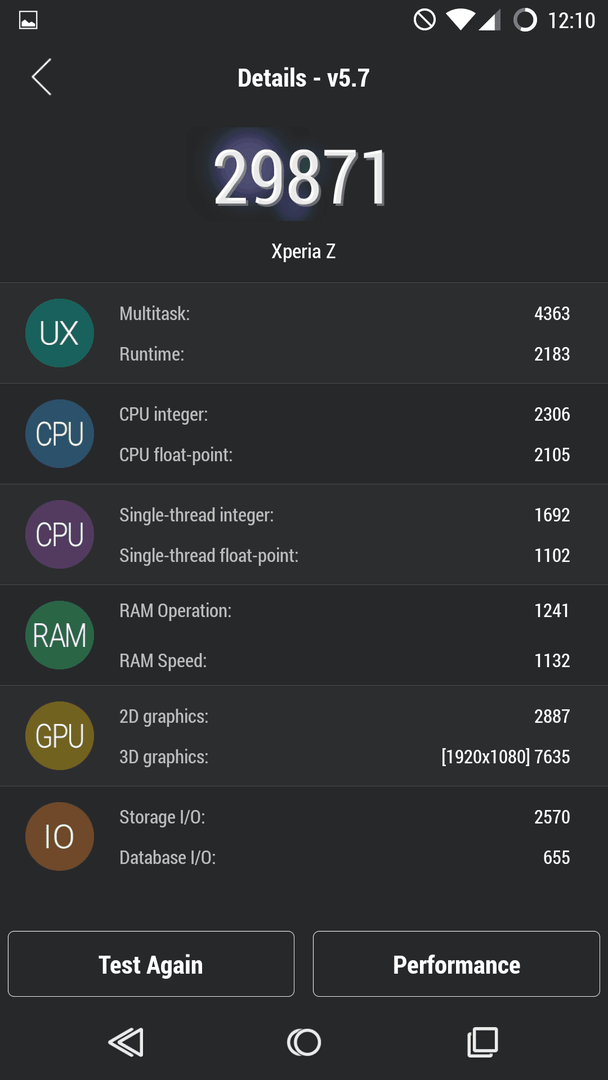The width and height of the screenshot is (608, 1080).
Task: Open the recent apps navigation button
Action: (483, 1042)
